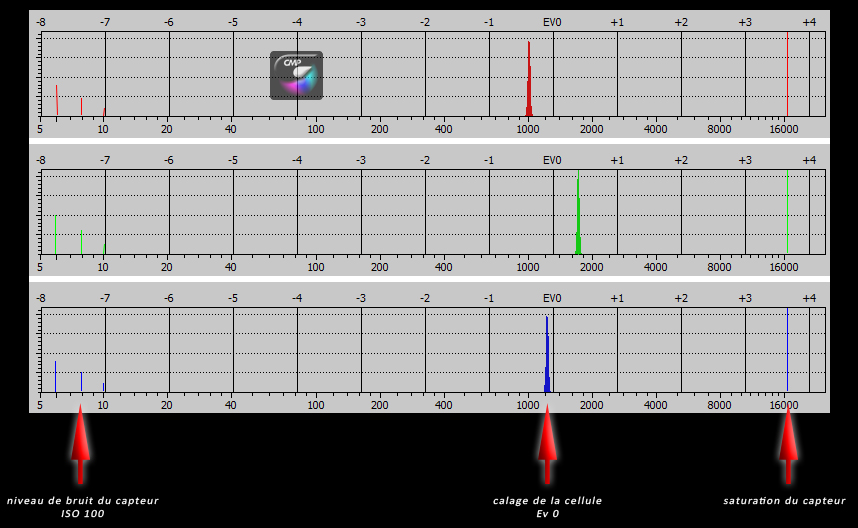
Task: Click the 4000 value under the red histogram
Action: pos(656,129)
